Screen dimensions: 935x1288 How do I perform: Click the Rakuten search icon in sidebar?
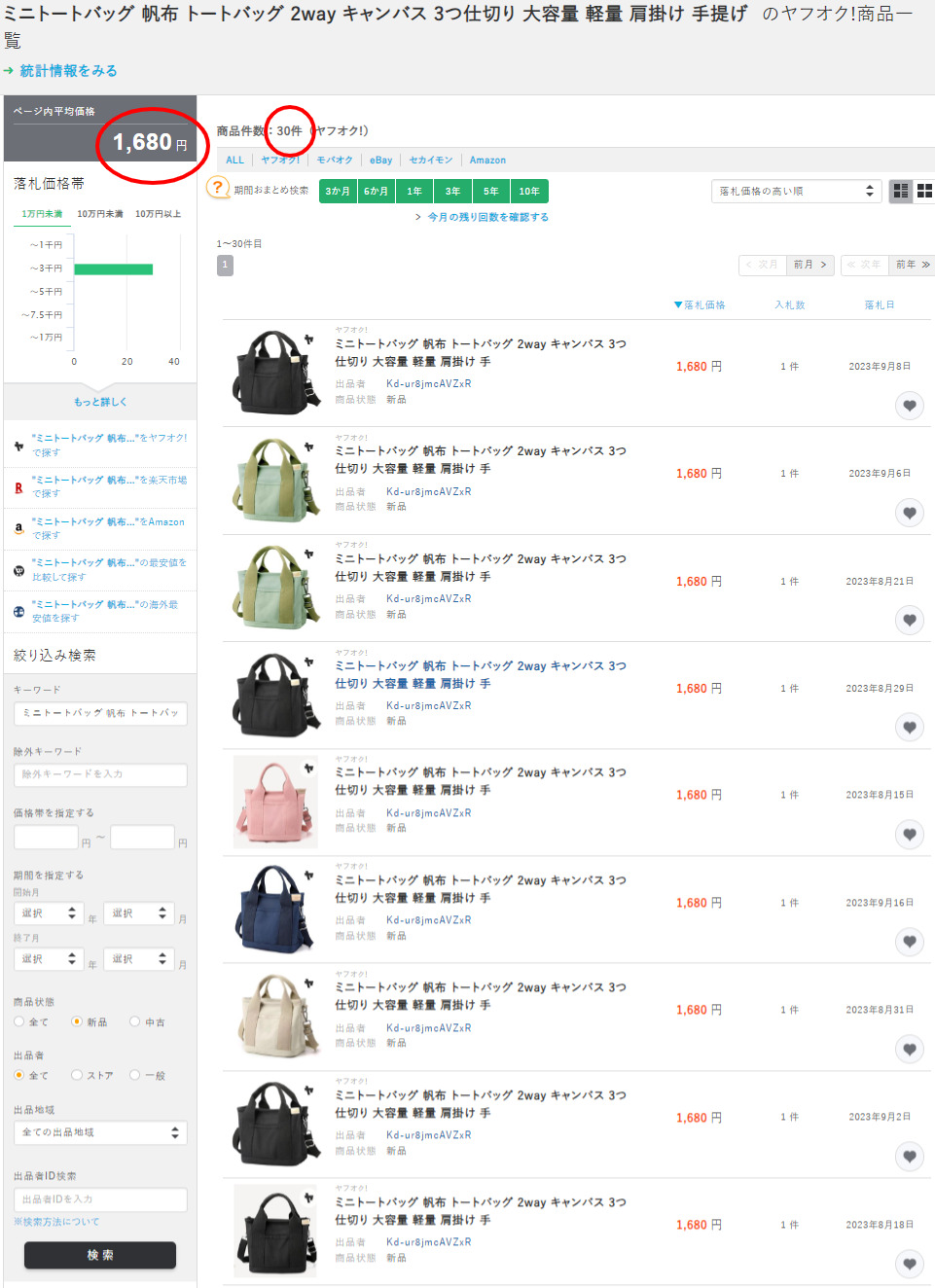pyautogui.click(x=18, y=487)
